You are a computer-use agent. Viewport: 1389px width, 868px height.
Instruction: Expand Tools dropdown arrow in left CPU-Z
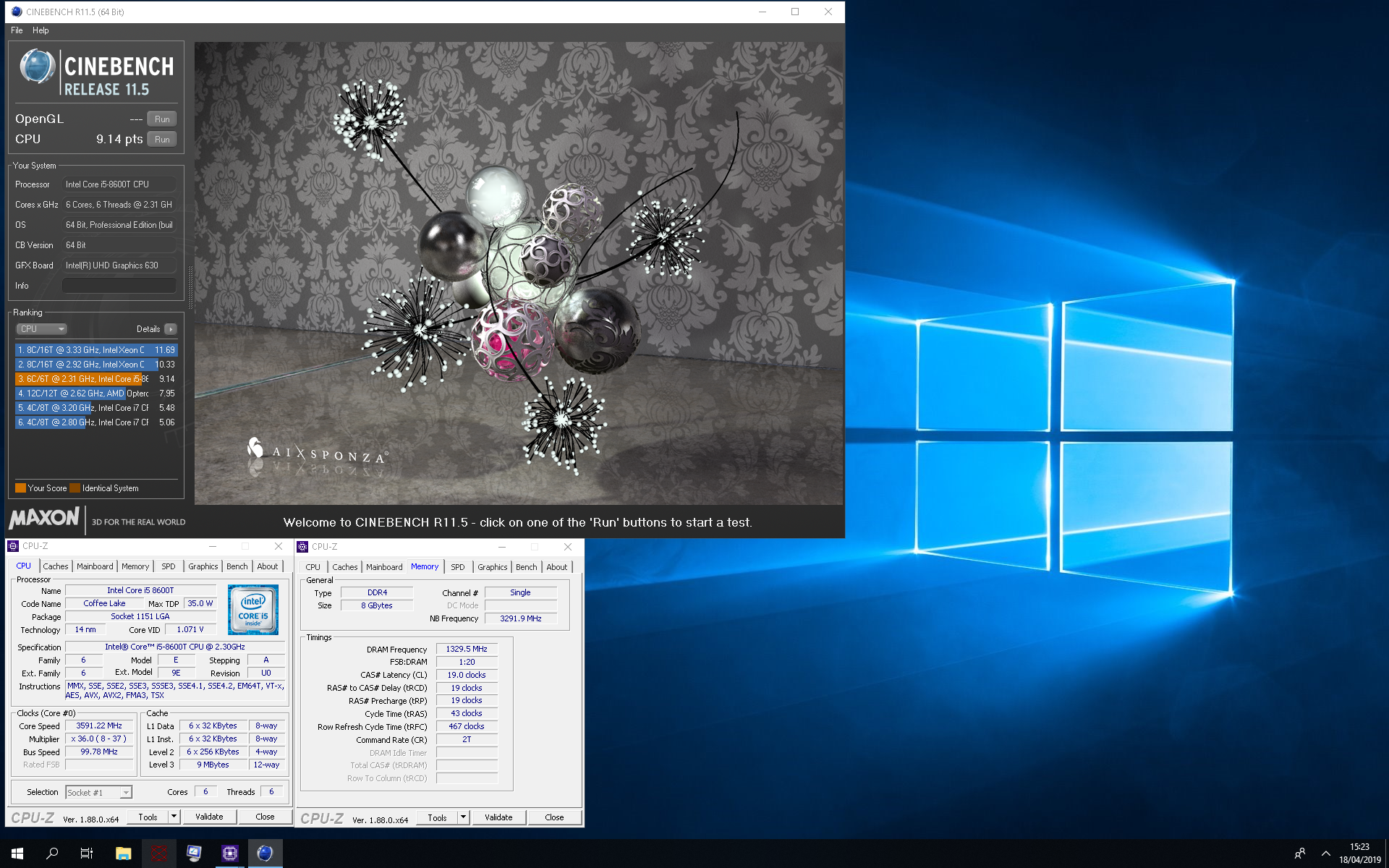point(174,817)
